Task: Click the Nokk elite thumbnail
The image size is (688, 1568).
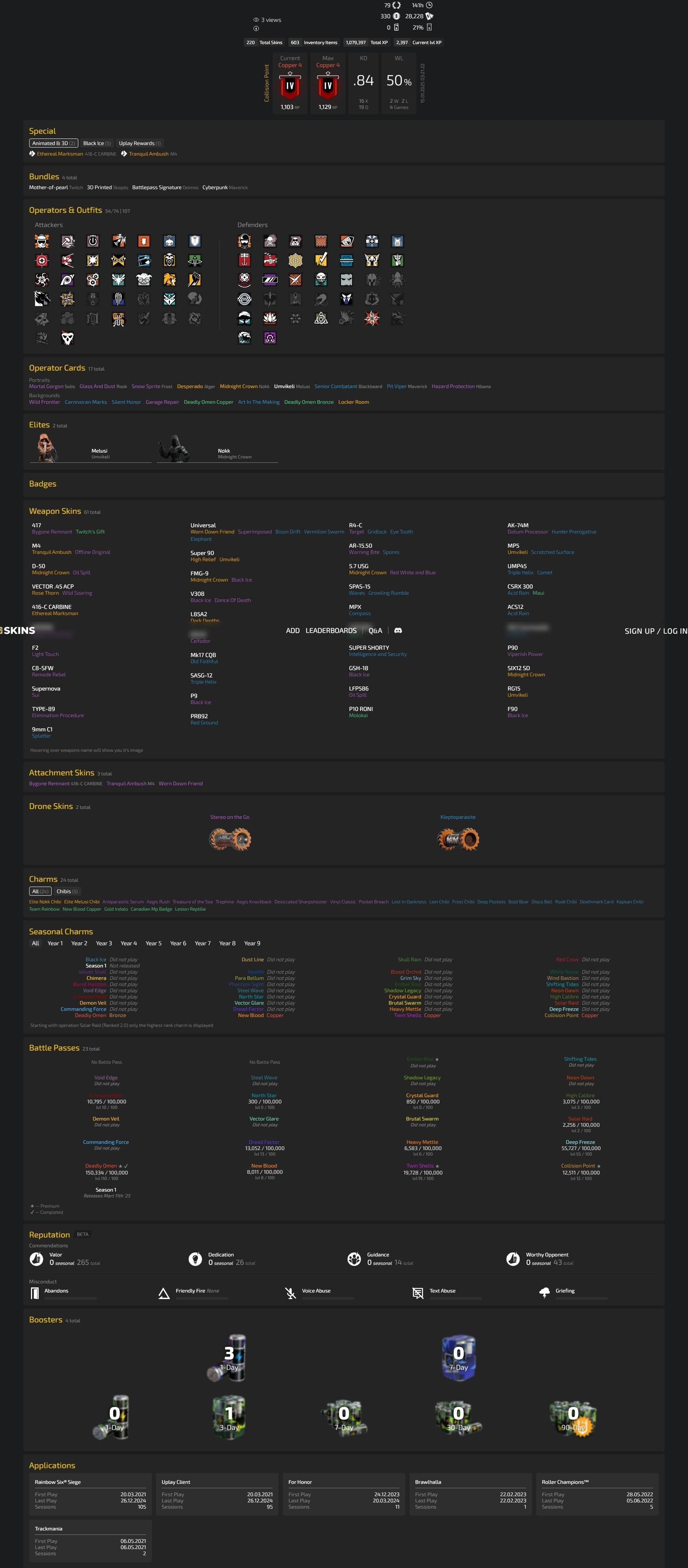Action: (x=174, y=448)
